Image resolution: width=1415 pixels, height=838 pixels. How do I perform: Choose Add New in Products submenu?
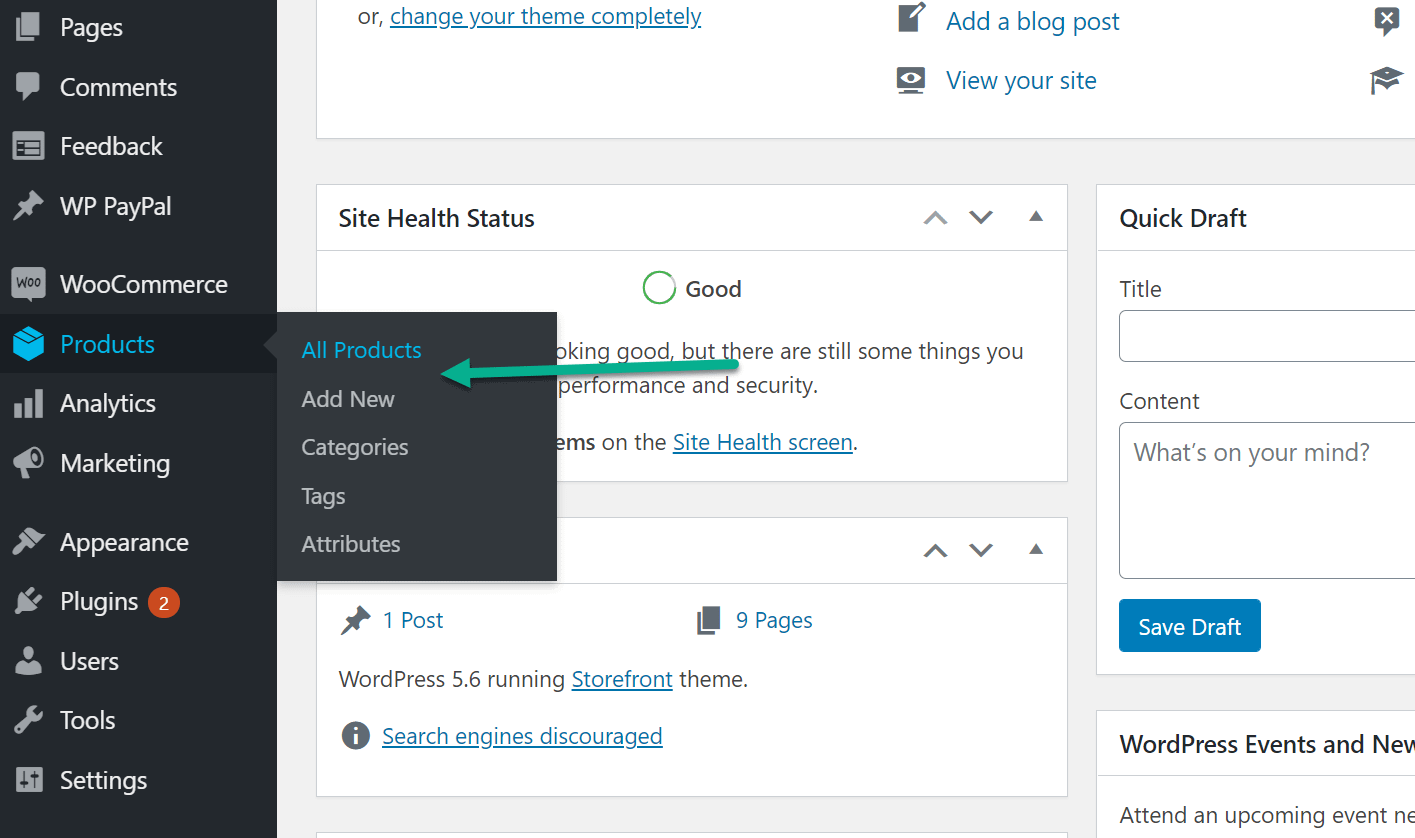[x=348, y=399]
